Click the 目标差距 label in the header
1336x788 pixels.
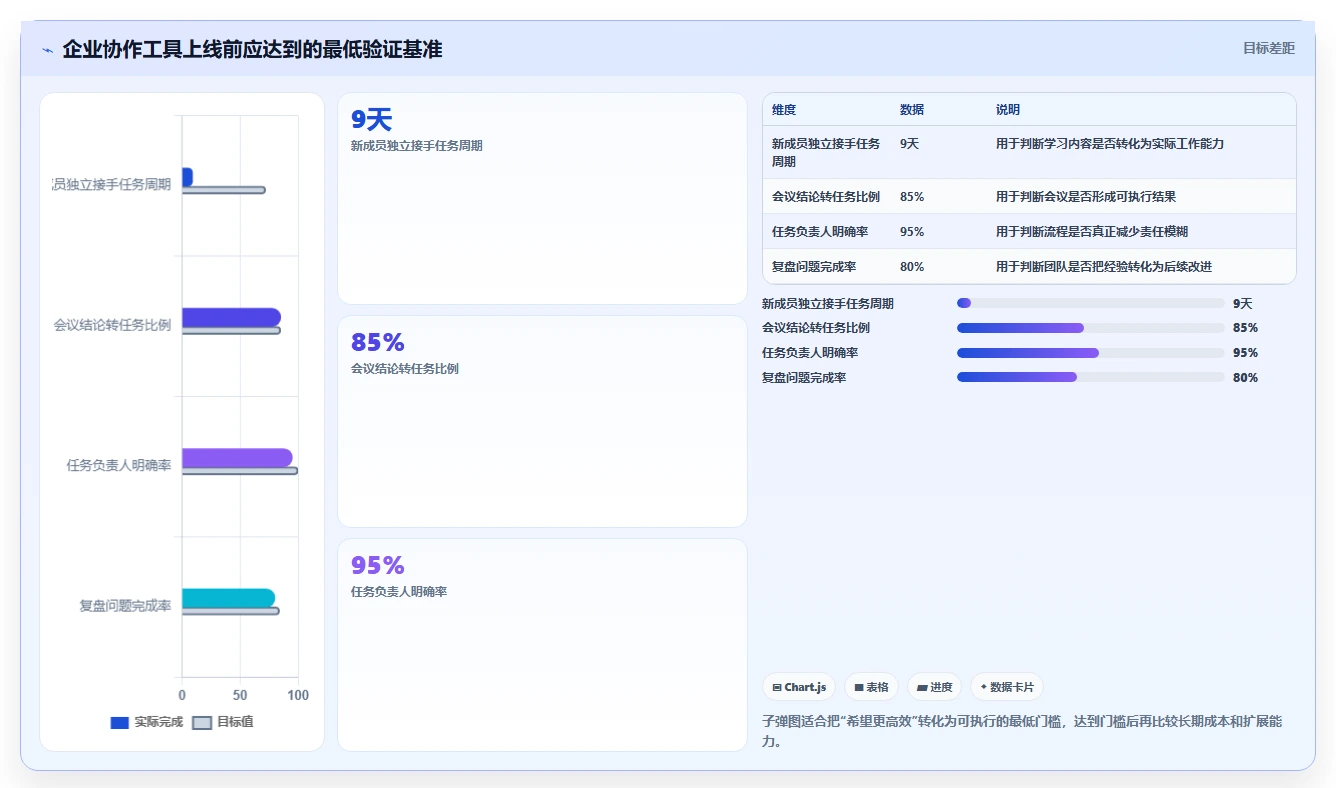tap(1268, 48)
